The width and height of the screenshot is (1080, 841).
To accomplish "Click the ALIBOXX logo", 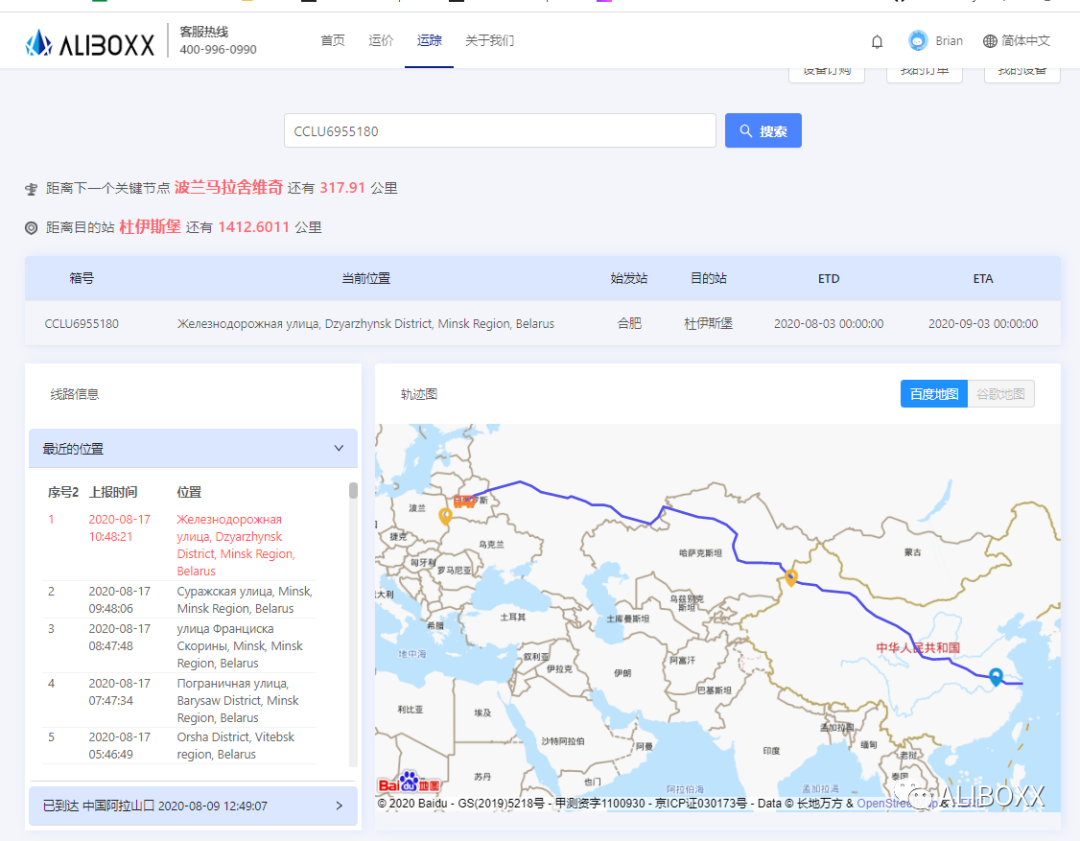I will (x=90, y=42).
